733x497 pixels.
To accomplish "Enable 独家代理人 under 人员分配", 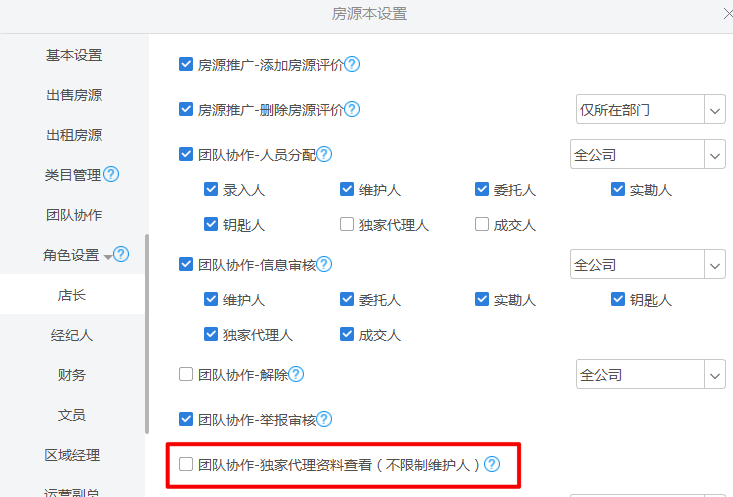I will click(347, 224).
